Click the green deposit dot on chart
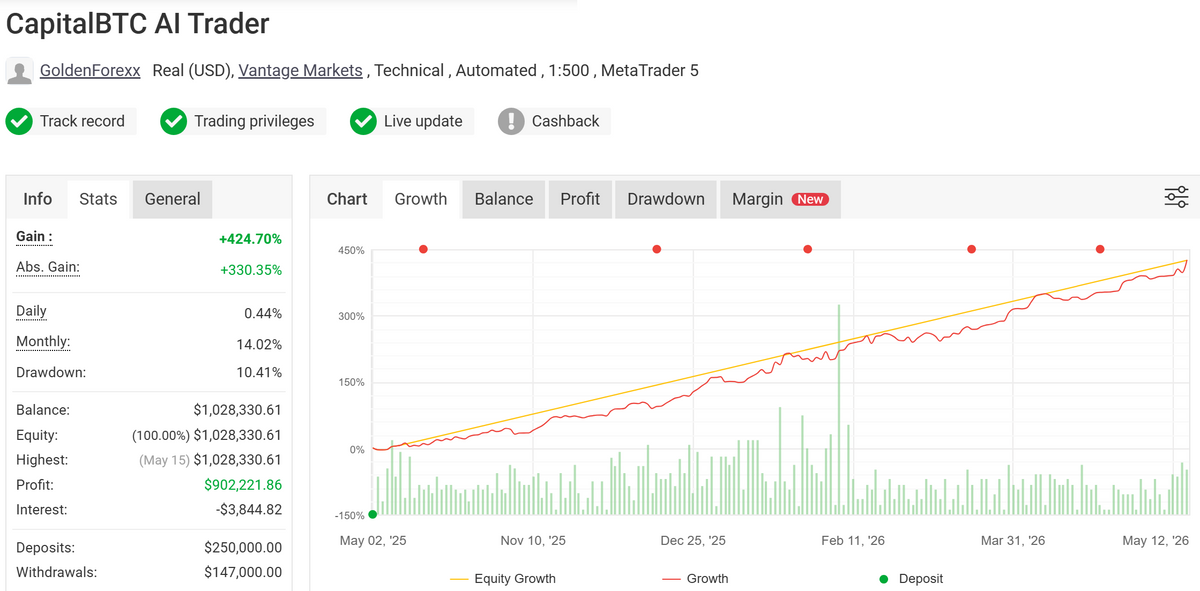This screenshot has width=1200, height=591. [x=373, y=514]
